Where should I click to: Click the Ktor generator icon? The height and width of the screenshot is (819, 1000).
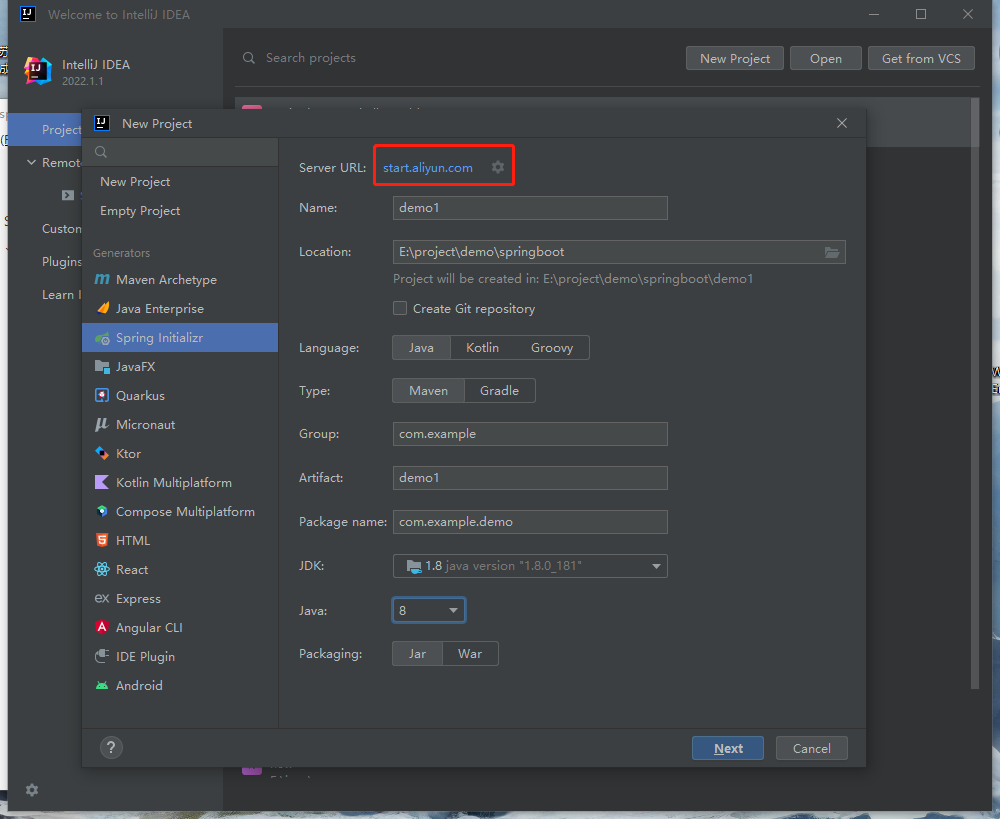[x=102, y=454]
